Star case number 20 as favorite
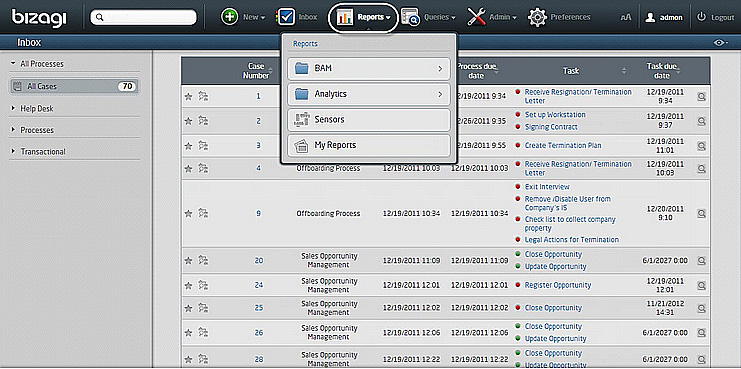The height and width of the screenshot is (369, 741). point(188,260)
